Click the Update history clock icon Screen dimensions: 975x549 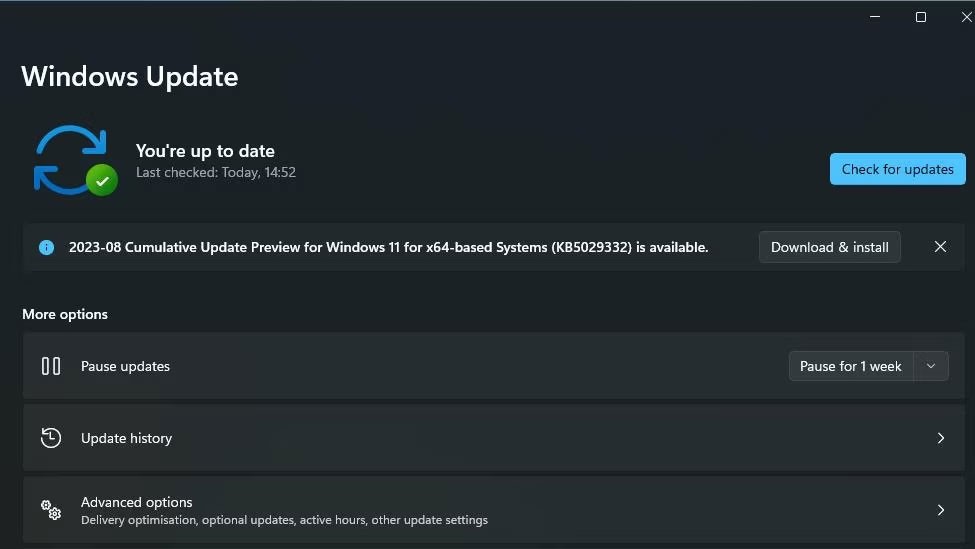pos(51,438)
